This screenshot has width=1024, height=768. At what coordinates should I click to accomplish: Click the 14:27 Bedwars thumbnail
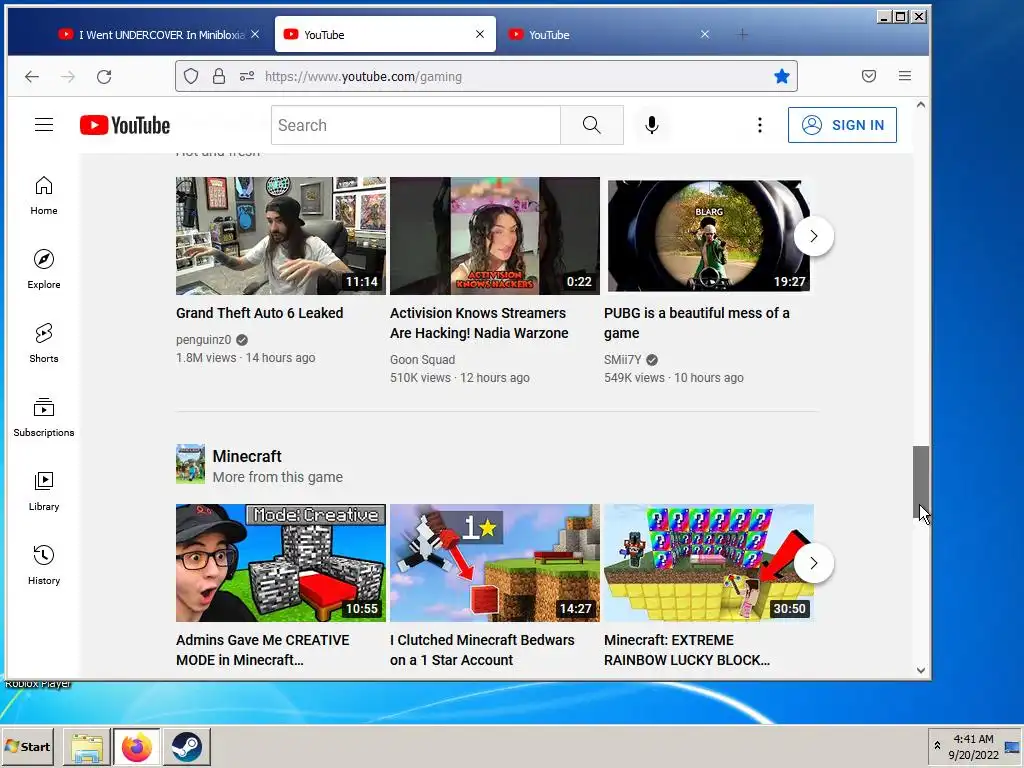tap(494, 563)
